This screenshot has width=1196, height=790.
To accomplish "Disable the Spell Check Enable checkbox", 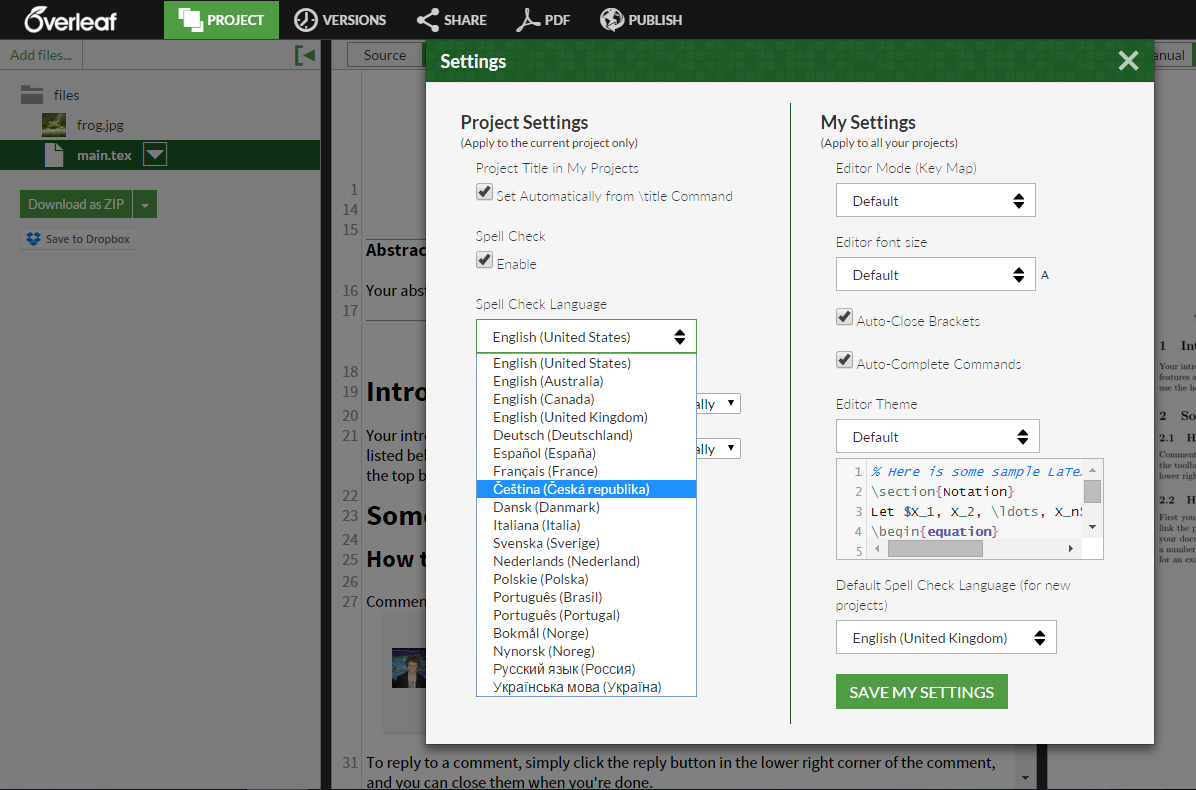I will [484, 260].
